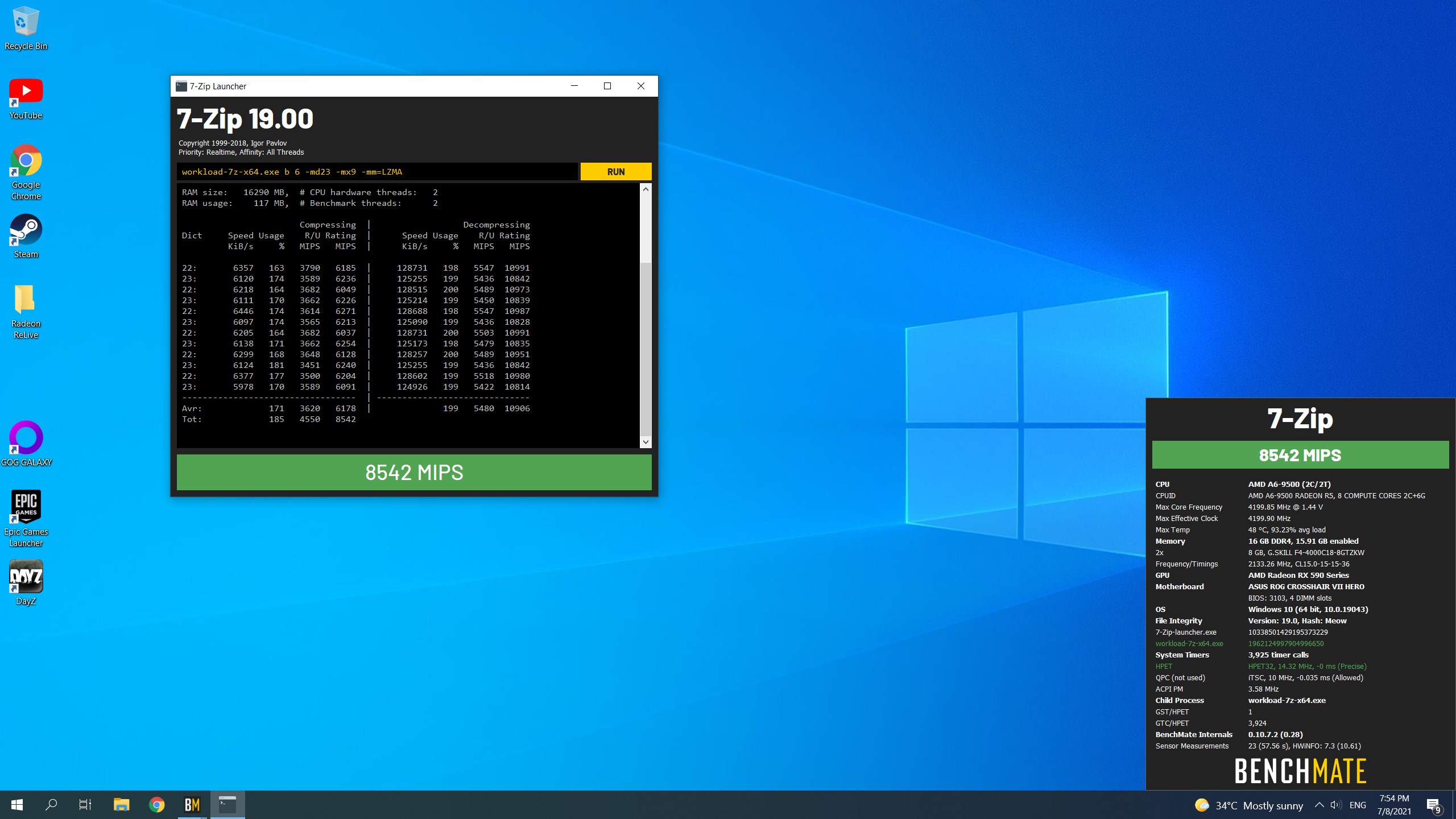Select the Steam desktop shortcut

(x=26, y=237)
